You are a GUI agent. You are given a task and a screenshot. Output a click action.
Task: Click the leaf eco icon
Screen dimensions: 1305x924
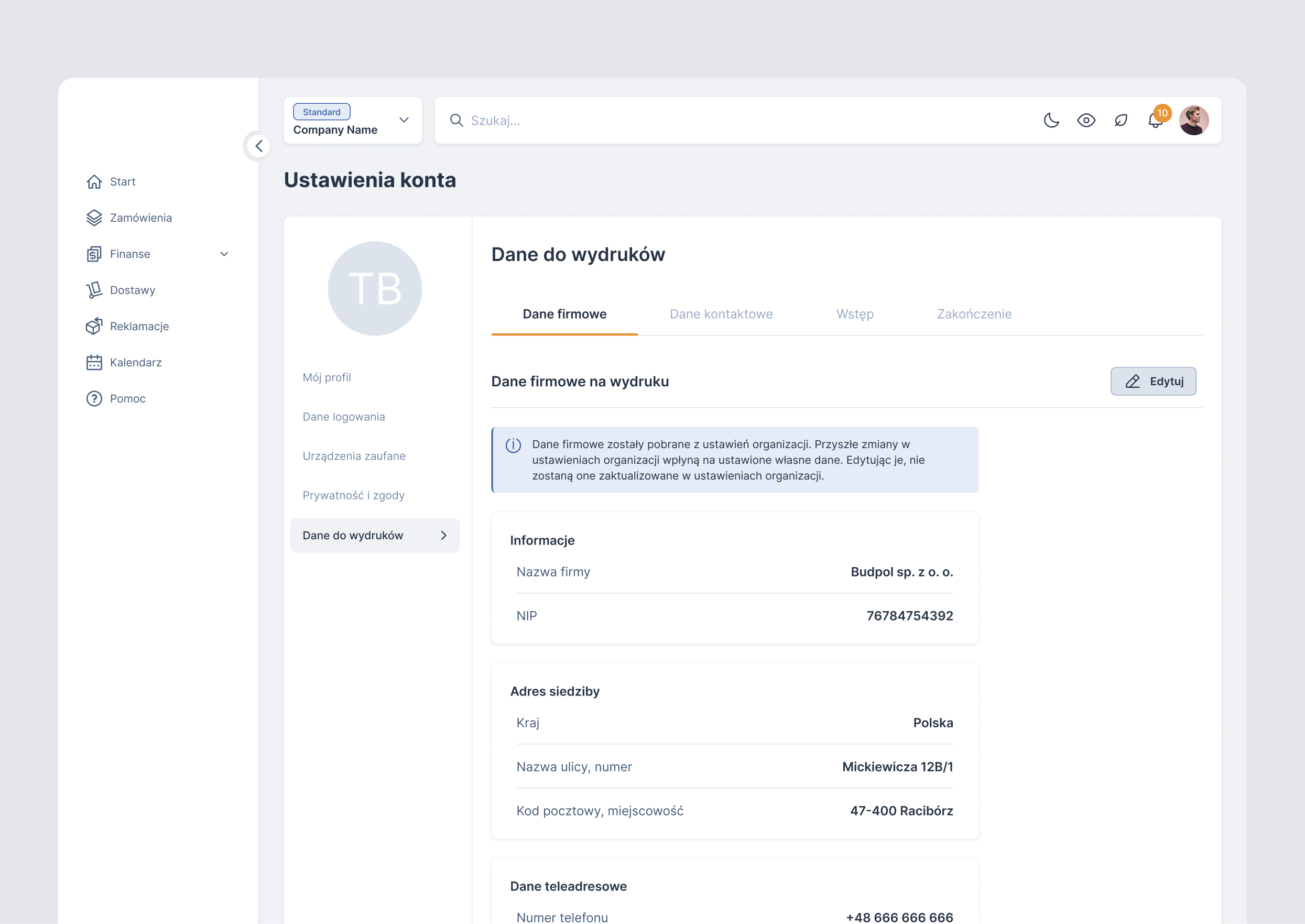pos(1121,120)
